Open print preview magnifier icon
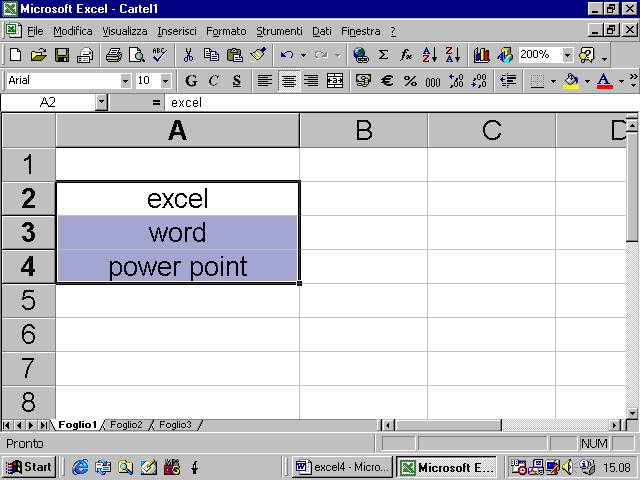Image resolution: width=640 pixels, height=480 pixels. coord(136,55)
